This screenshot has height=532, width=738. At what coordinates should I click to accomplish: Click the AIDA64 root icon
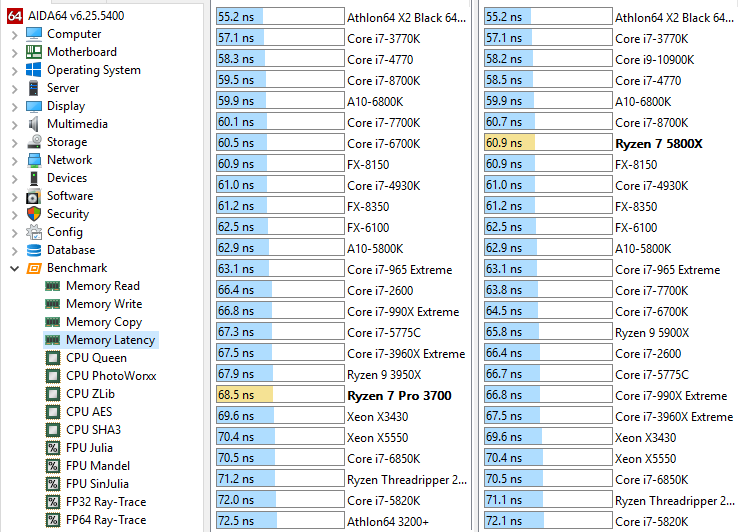(x=15, y=16)
